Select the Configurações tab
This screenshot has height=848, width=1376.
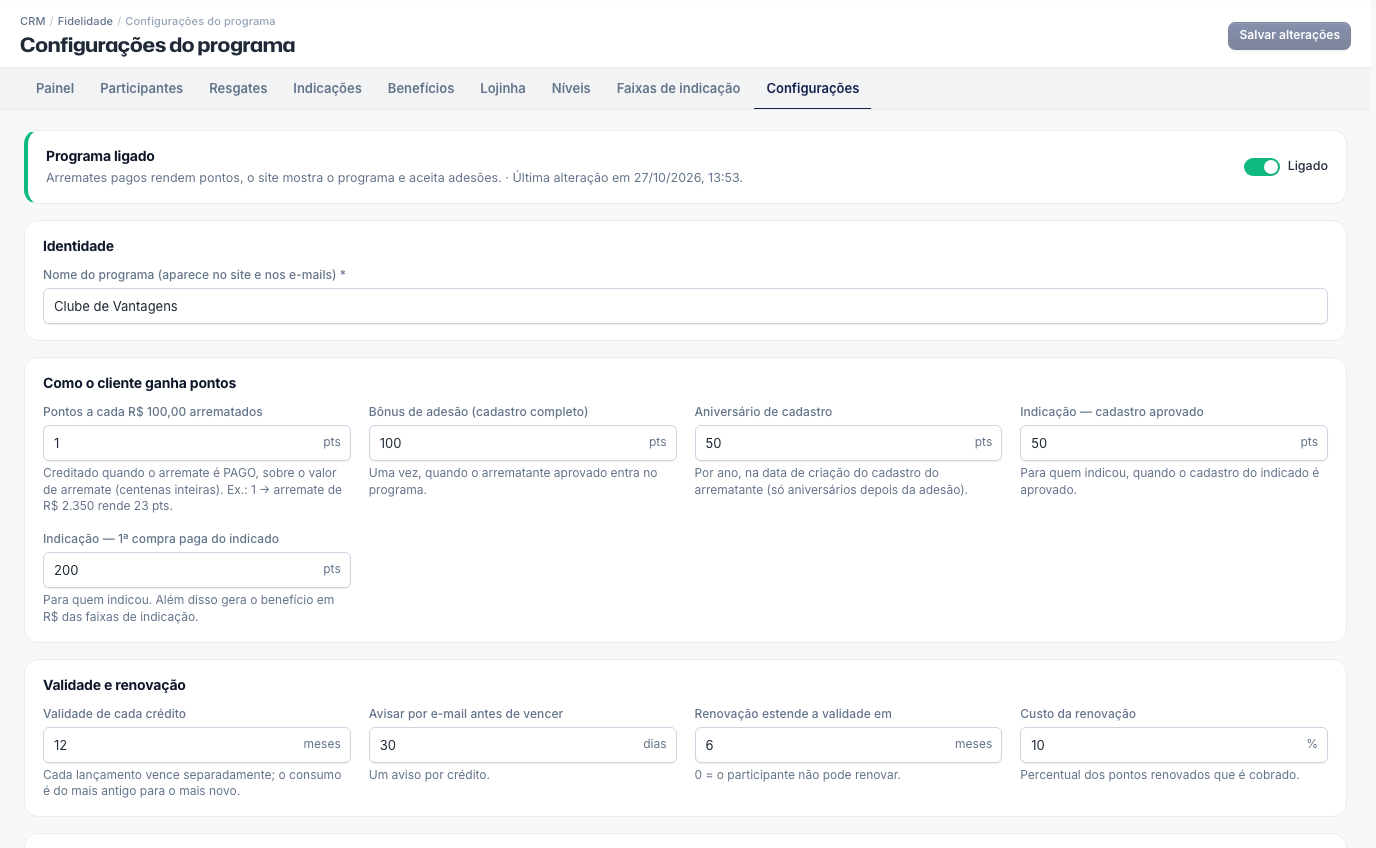[x=813, y=88]
